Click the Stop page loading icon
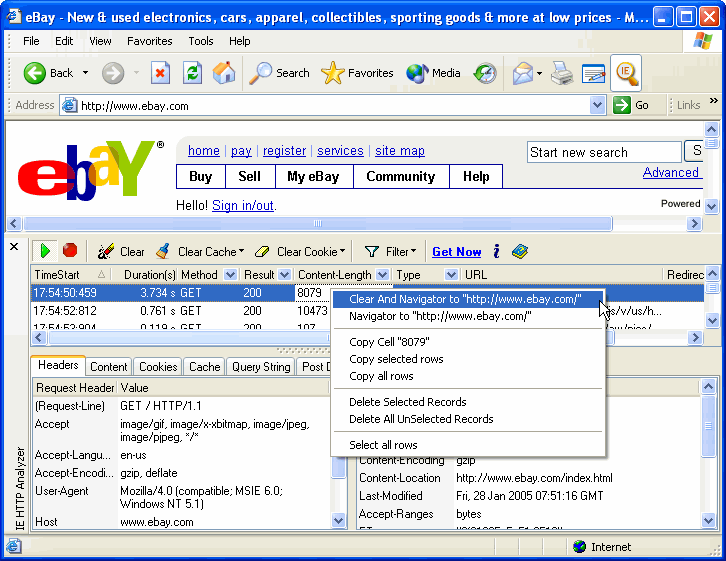Screen dimensions: 726x561 (160, 73)
